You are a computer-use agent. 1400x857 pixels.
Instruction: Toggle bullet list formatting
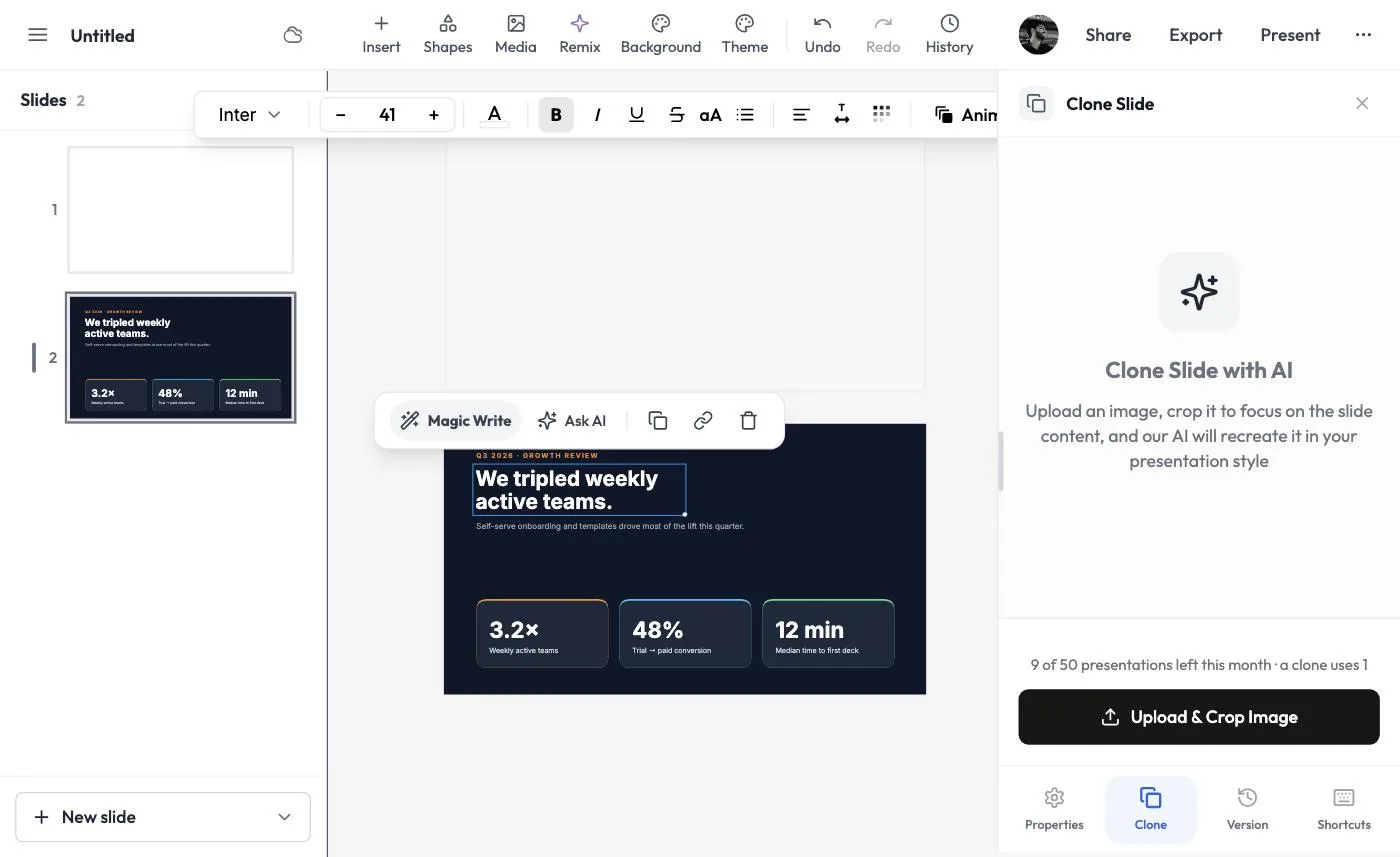pyautogui.click(x=745, y=115)
